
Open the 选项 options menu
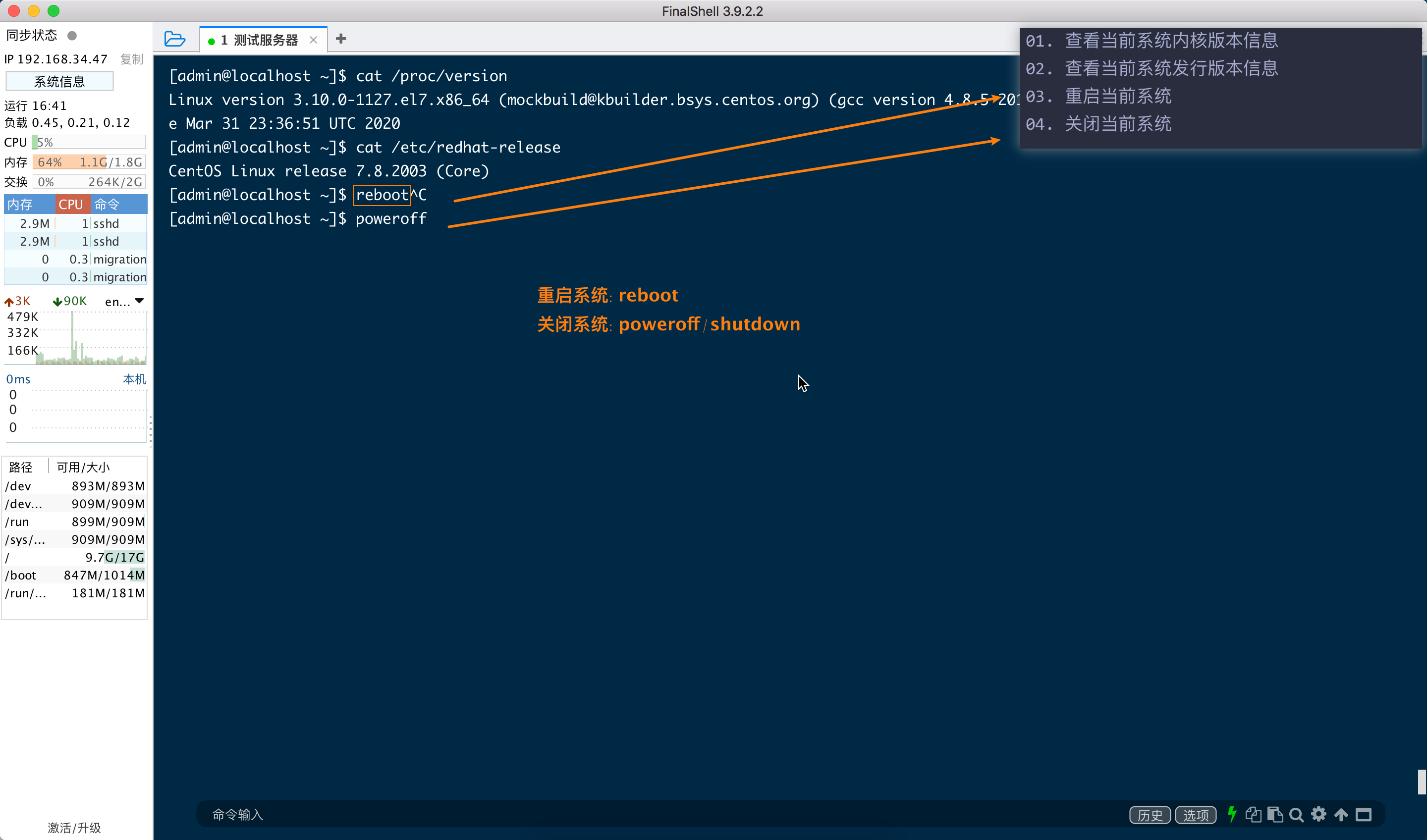[x=1196, y=815]
